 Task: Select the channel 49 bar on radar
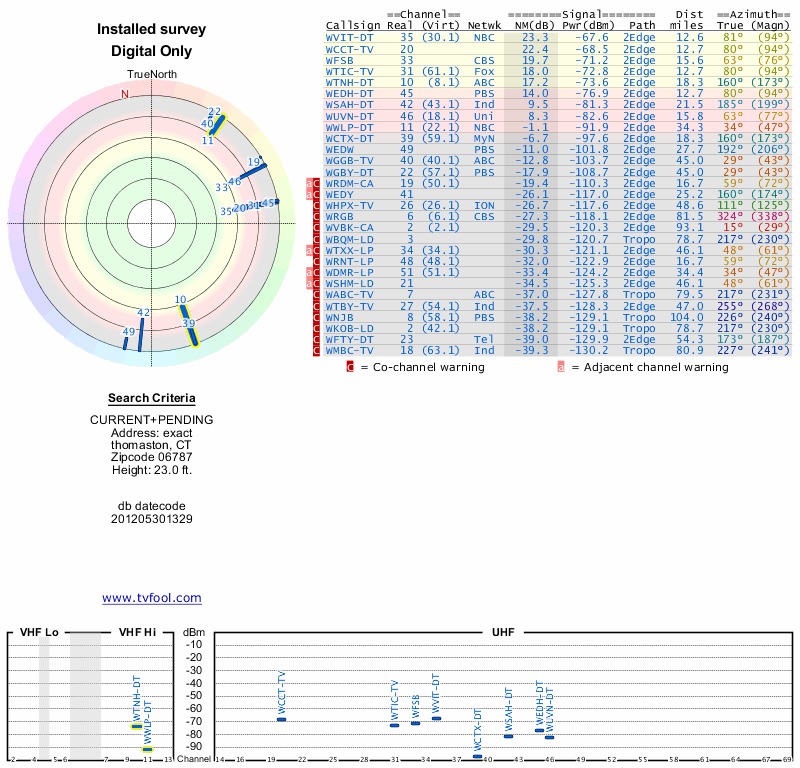[126, 342]
